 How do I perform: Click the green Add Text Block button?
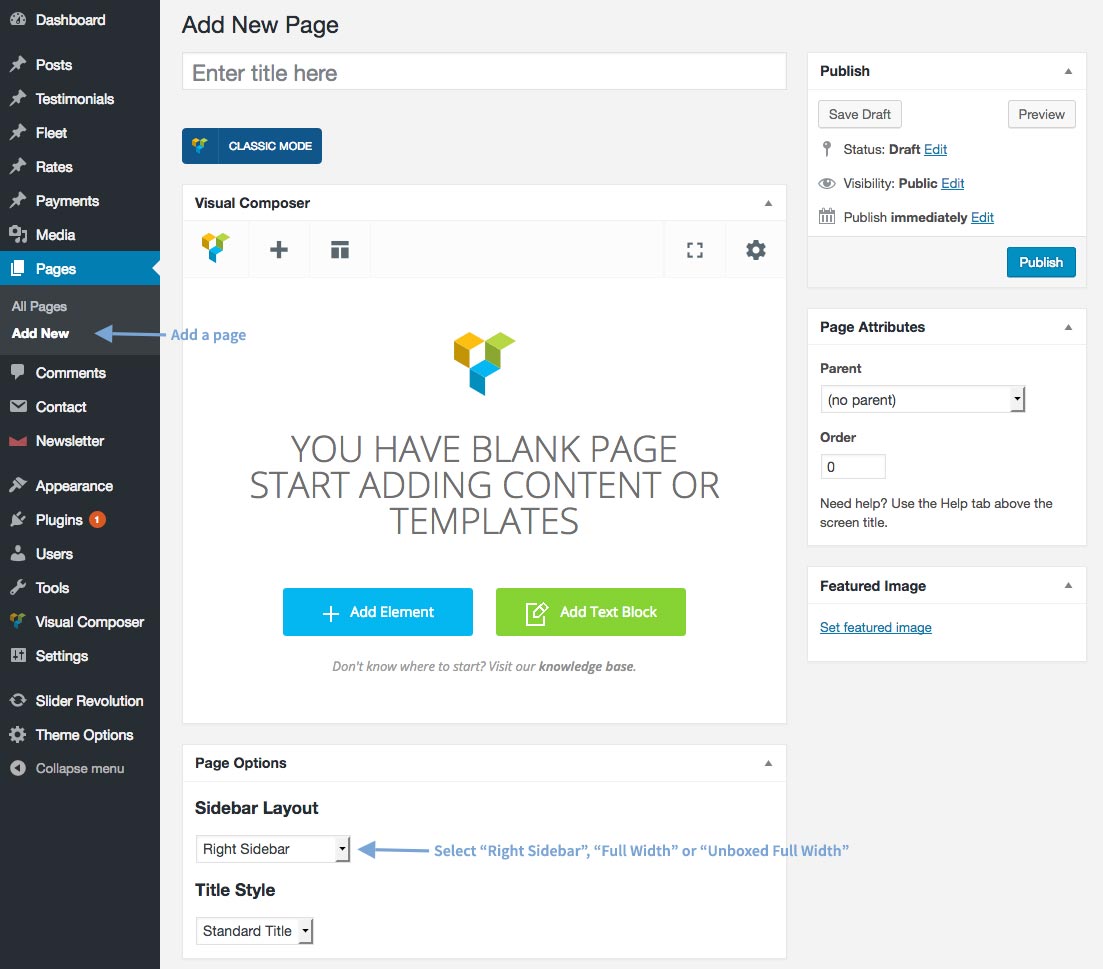(x=591, y=612)
